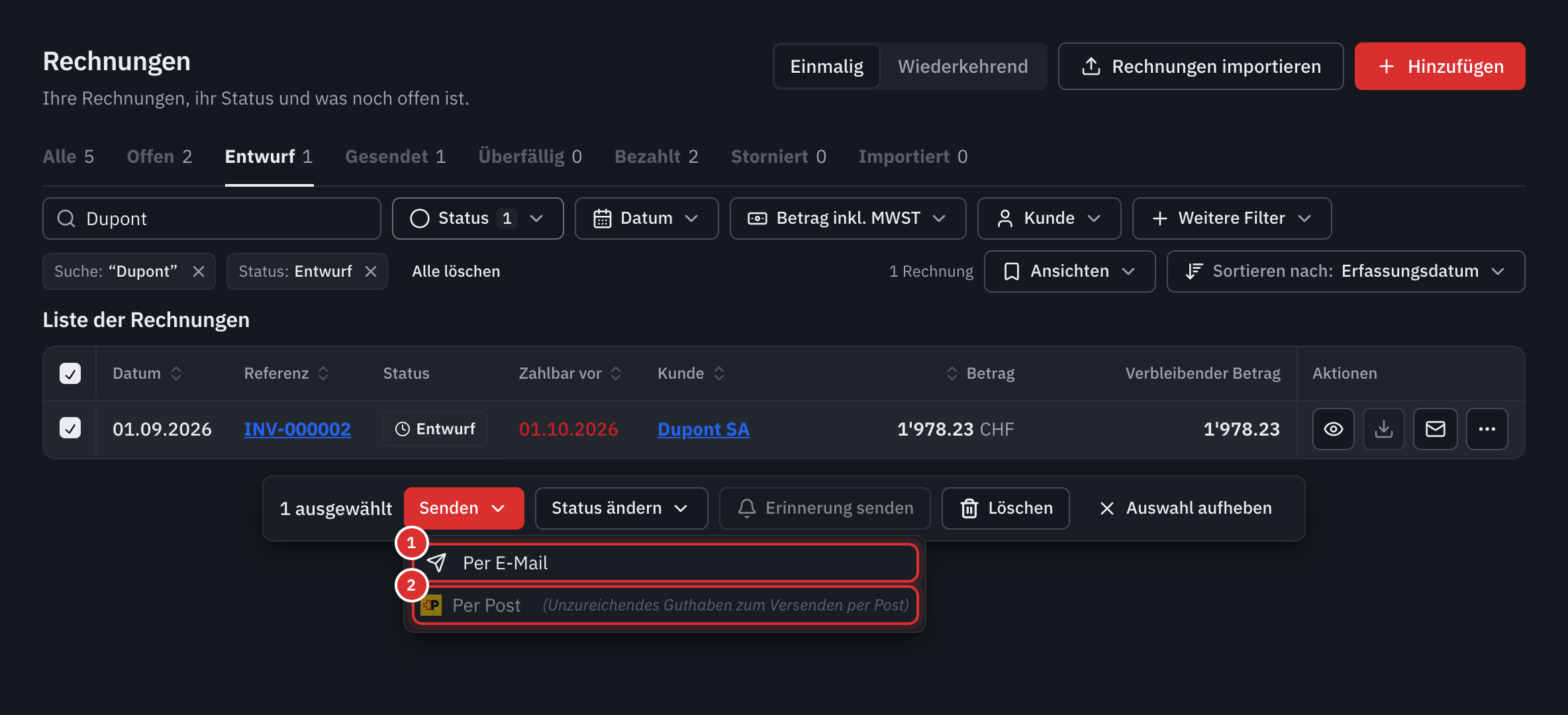The height and width of the screenshot is (715, 1568).
Task: Switch to the Bezahlt tab
Action: tap(656, 157)
